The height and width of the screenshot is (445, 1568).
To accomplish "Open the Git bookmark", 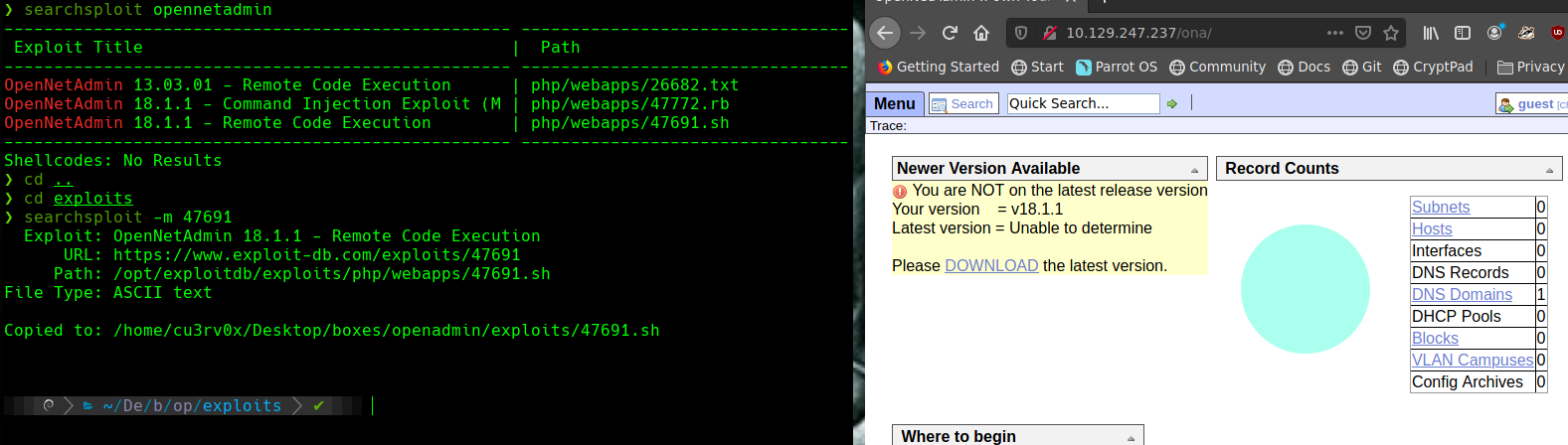I will click(1362, 67).
